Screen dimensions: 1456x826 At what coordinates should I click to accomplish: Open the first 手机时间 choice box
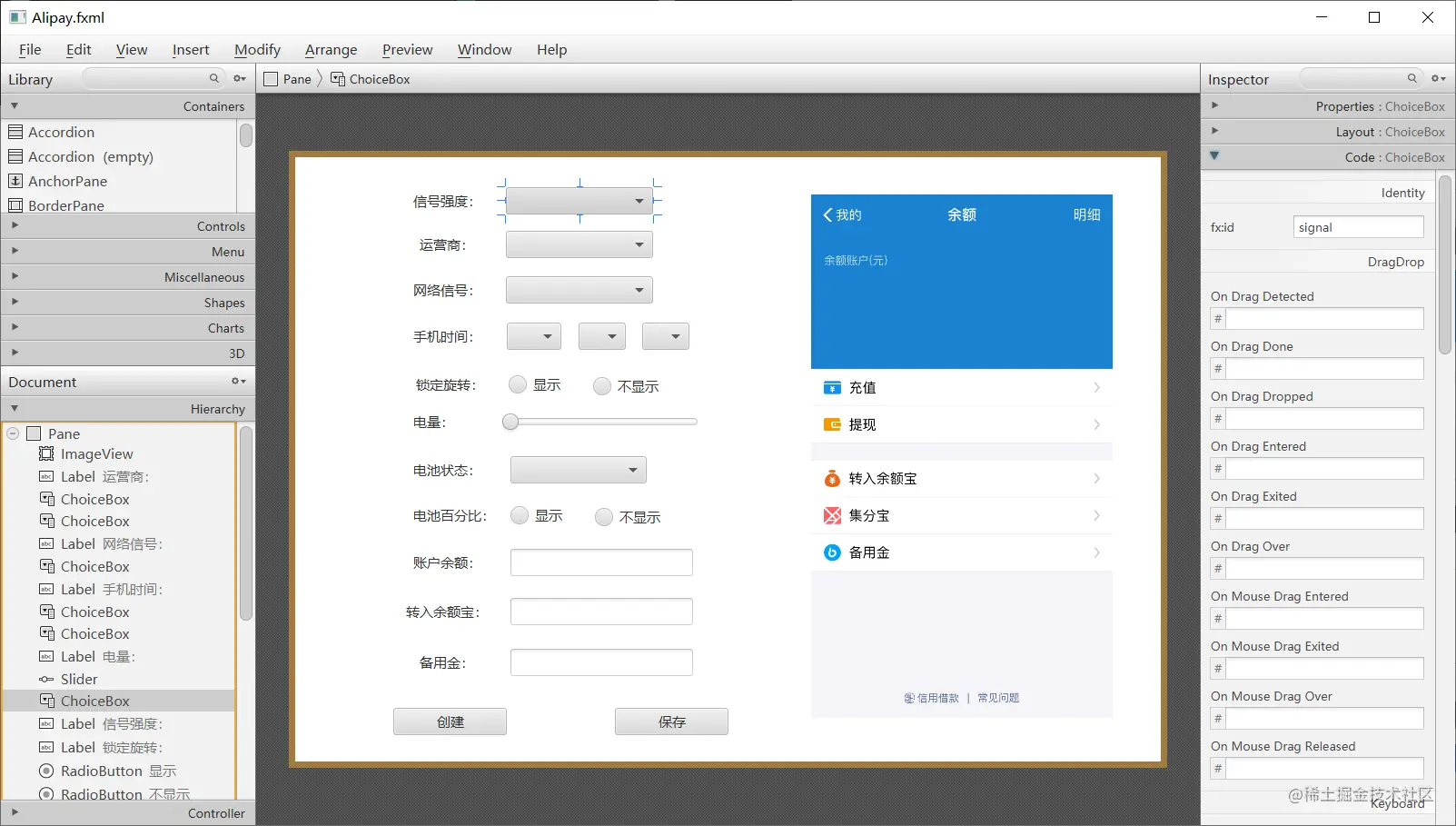(x=534, y=336)
